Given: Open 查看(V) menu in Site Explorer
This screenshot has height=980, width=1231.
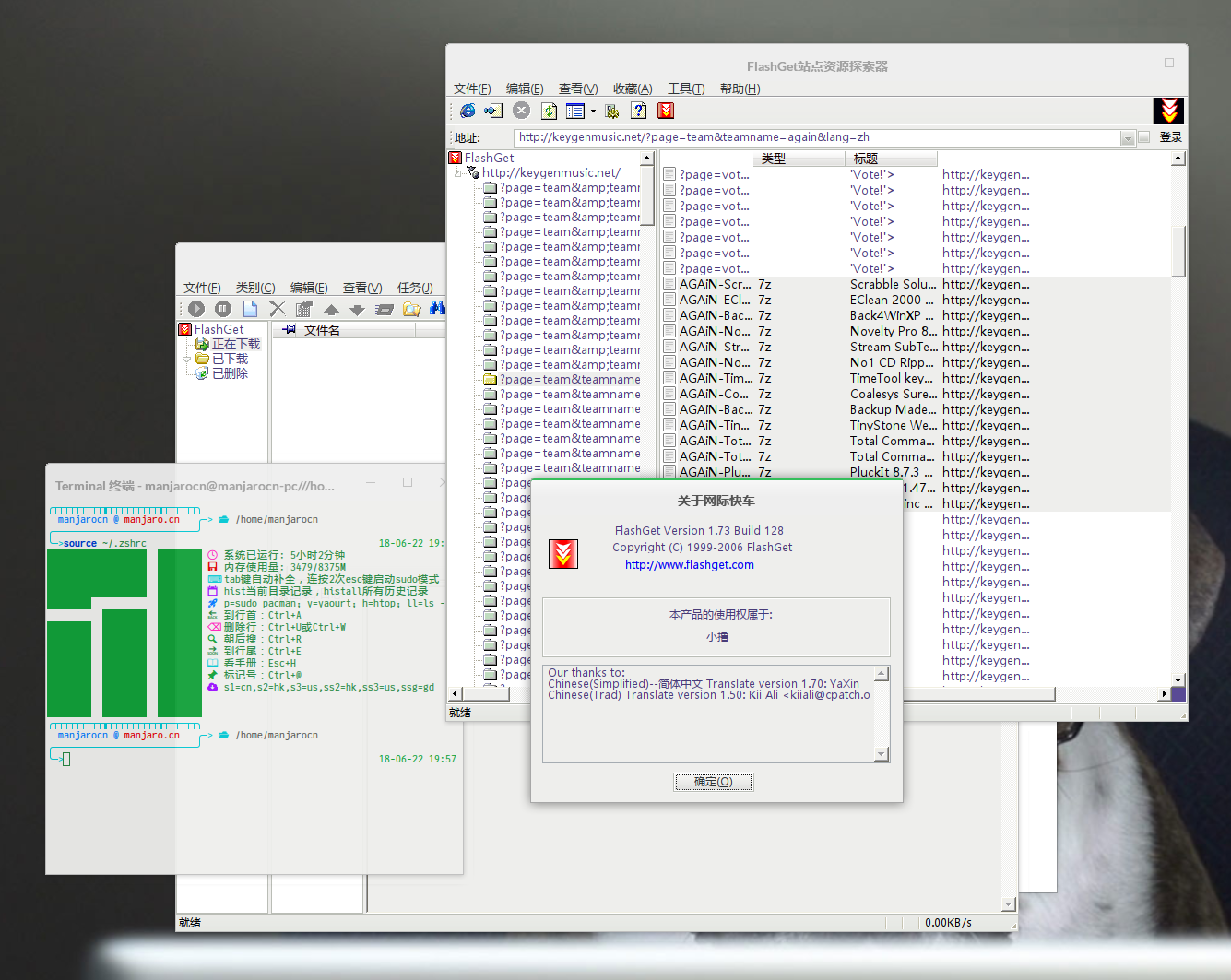Looking at the screenshot, I should [578, 89].
